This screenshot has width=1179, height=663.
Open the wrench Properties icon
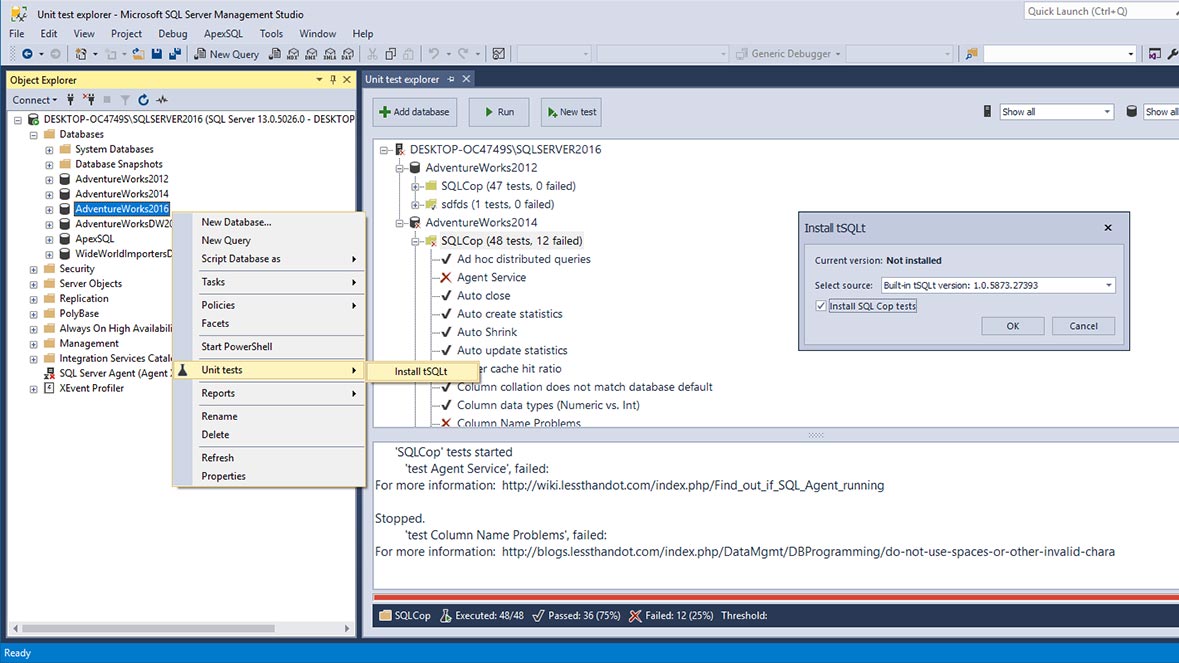coord(1172,54)
